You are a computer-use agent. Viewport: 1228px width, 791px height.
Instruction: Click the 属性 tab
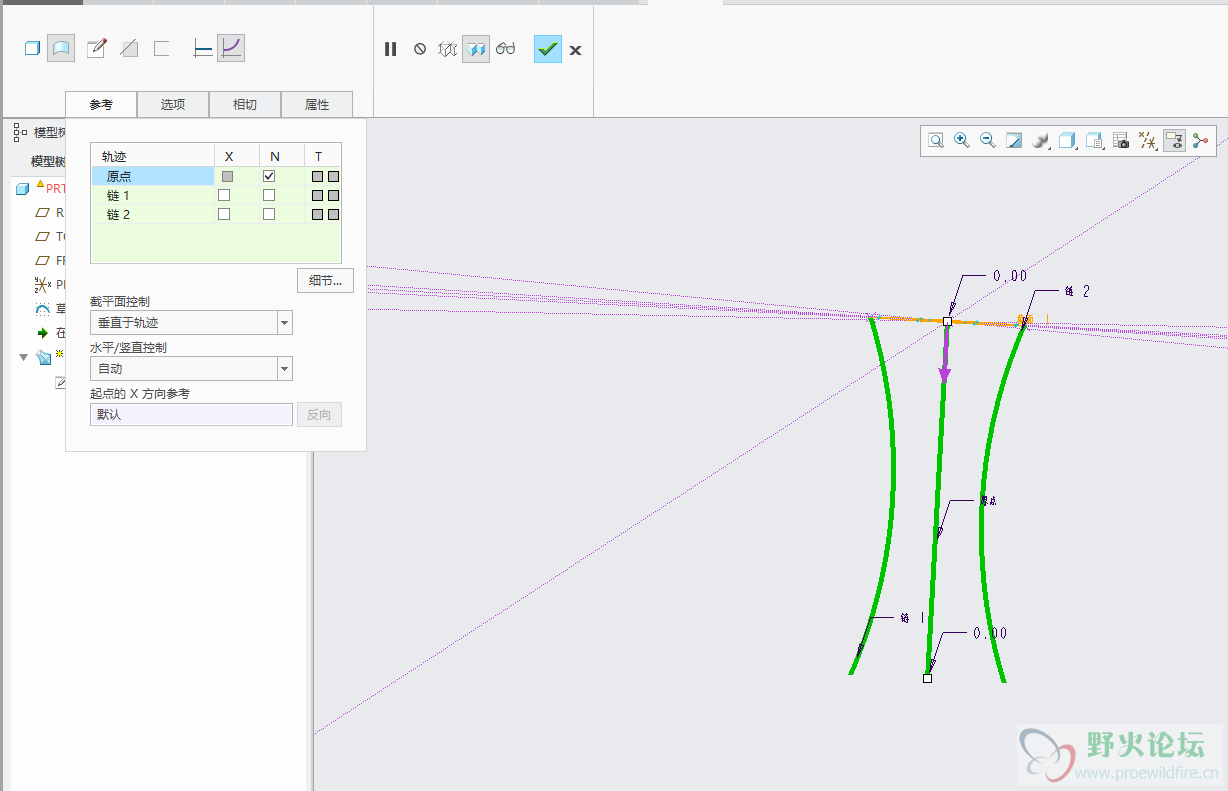coord(317,105)
